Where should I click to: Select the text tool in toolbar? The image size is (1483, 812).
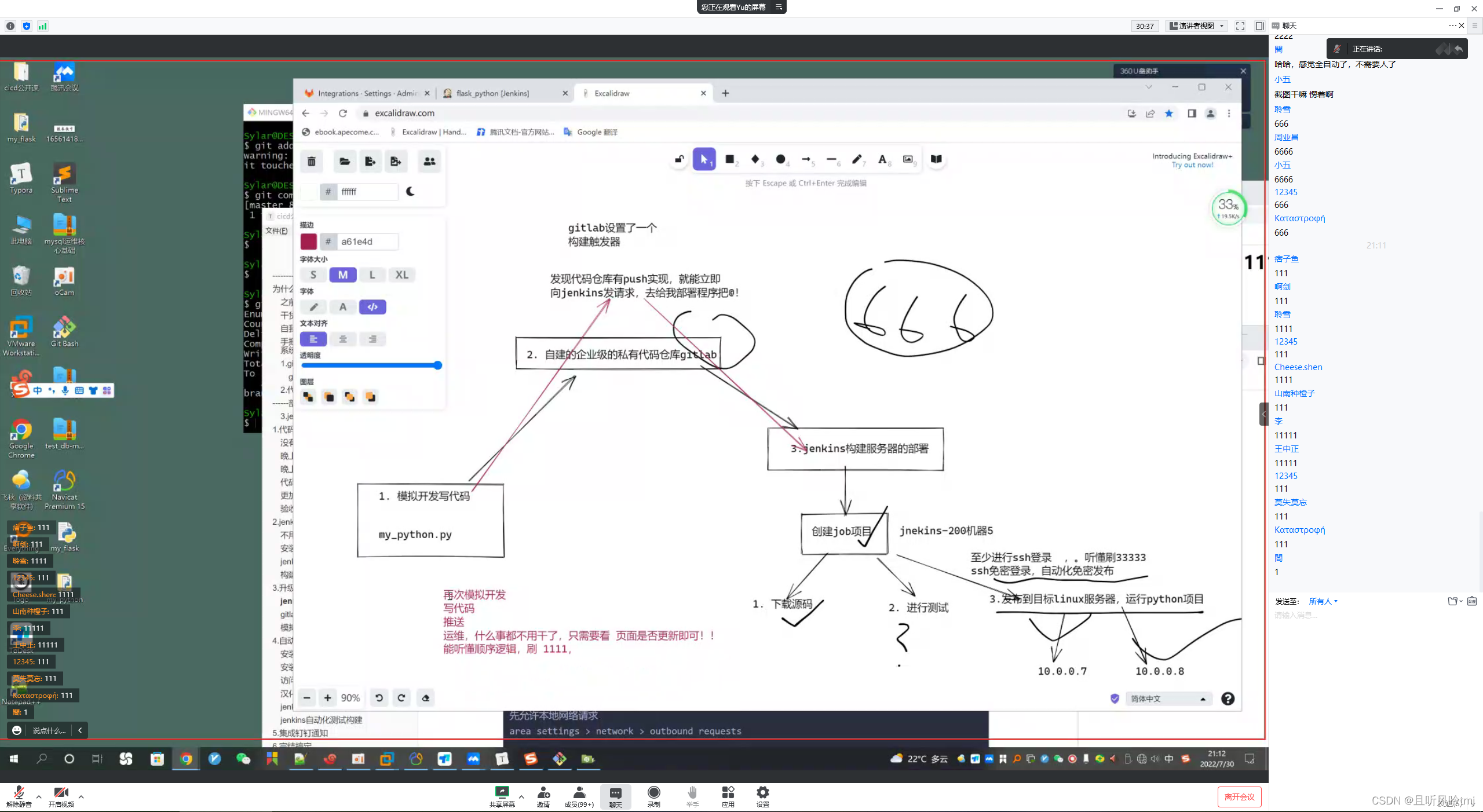[x=882, y=159]
